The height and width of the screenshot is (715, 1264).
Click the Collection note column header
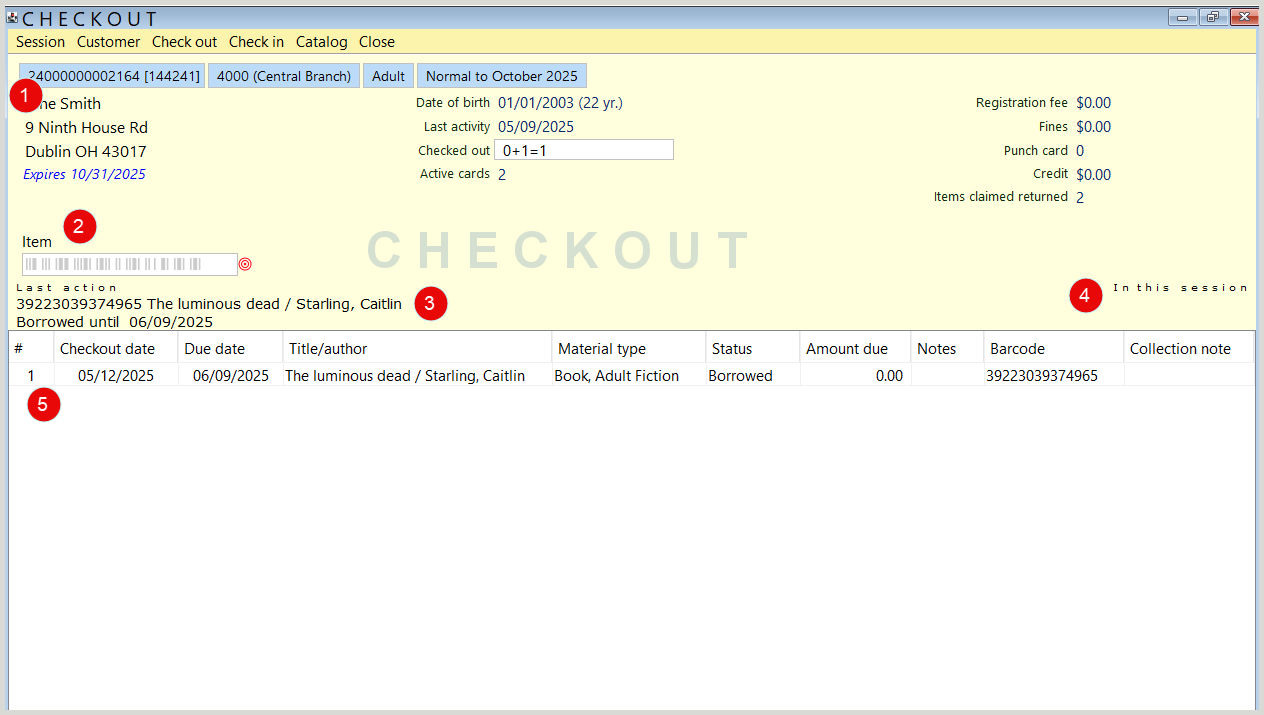click(1189, 348)
